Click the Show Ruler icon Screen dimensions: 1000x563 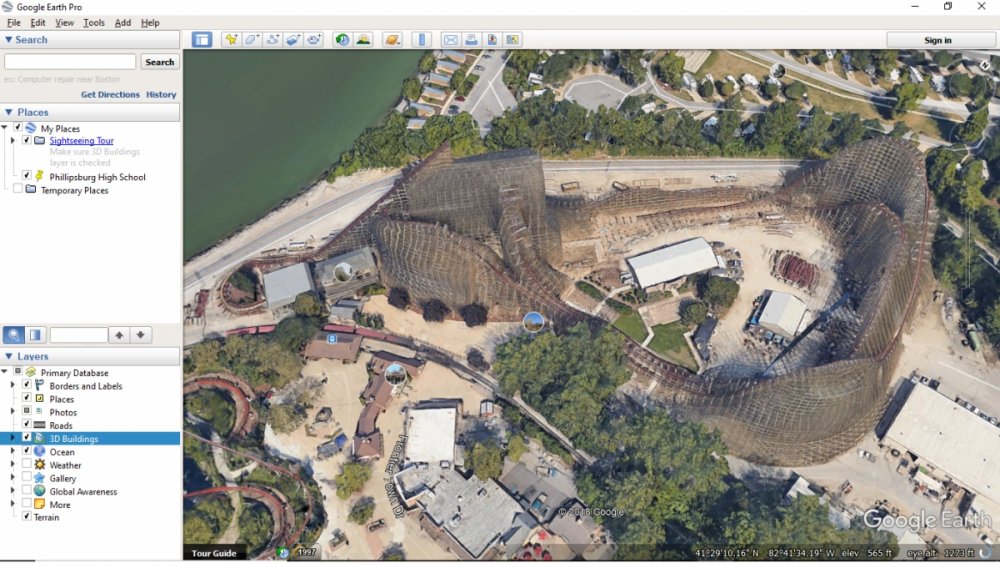[421, 40]
